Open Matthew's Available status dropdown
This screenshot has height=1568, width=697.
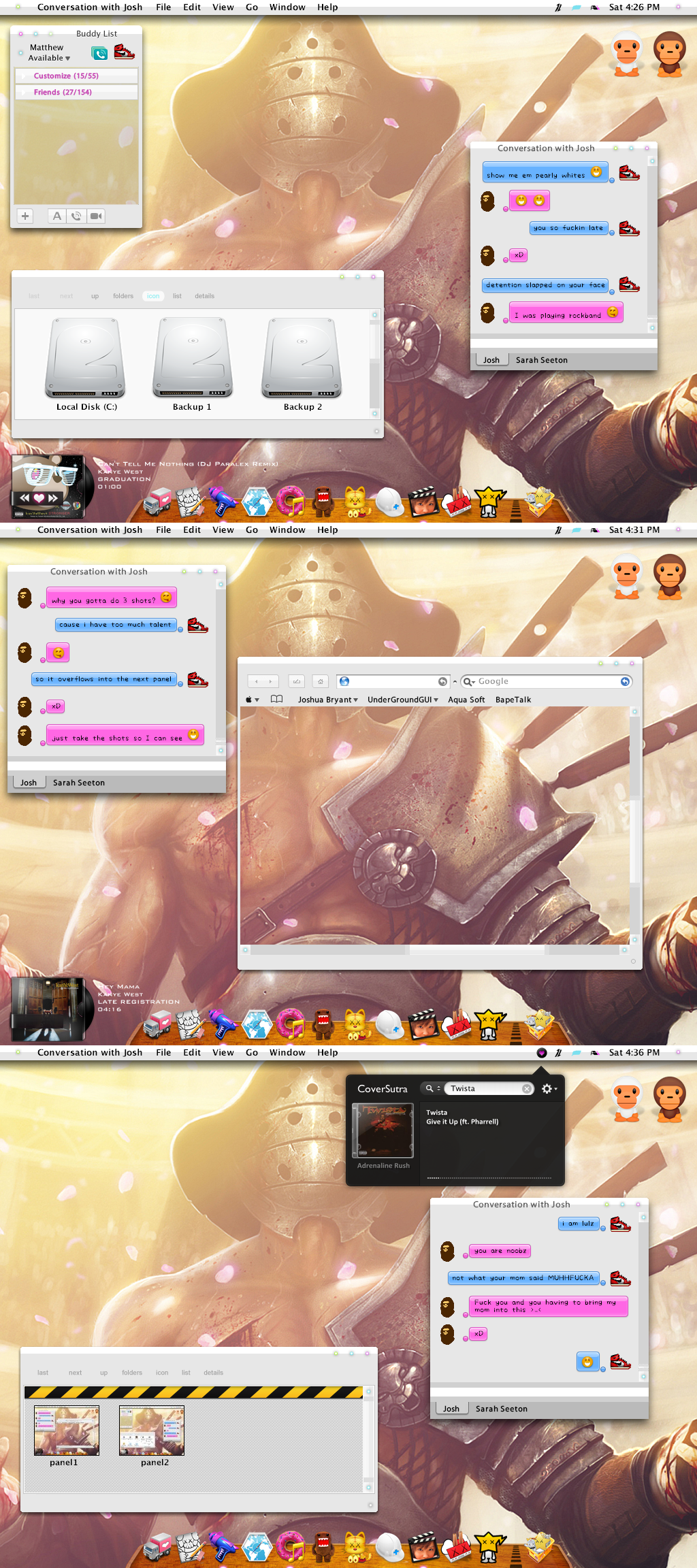[49, 59]
